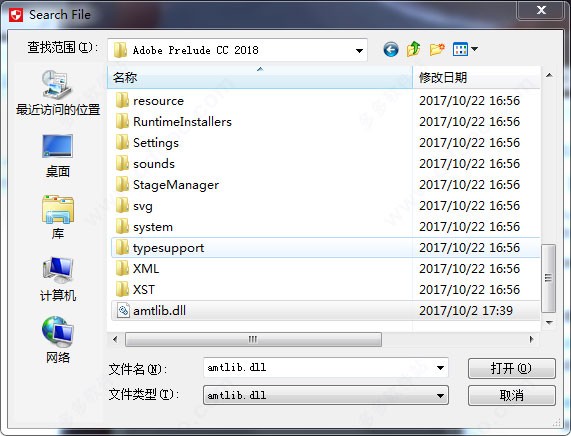This screenshot has width=571, height=436.
Task: Click the 打开(O) button
Action: click(512, 368)
